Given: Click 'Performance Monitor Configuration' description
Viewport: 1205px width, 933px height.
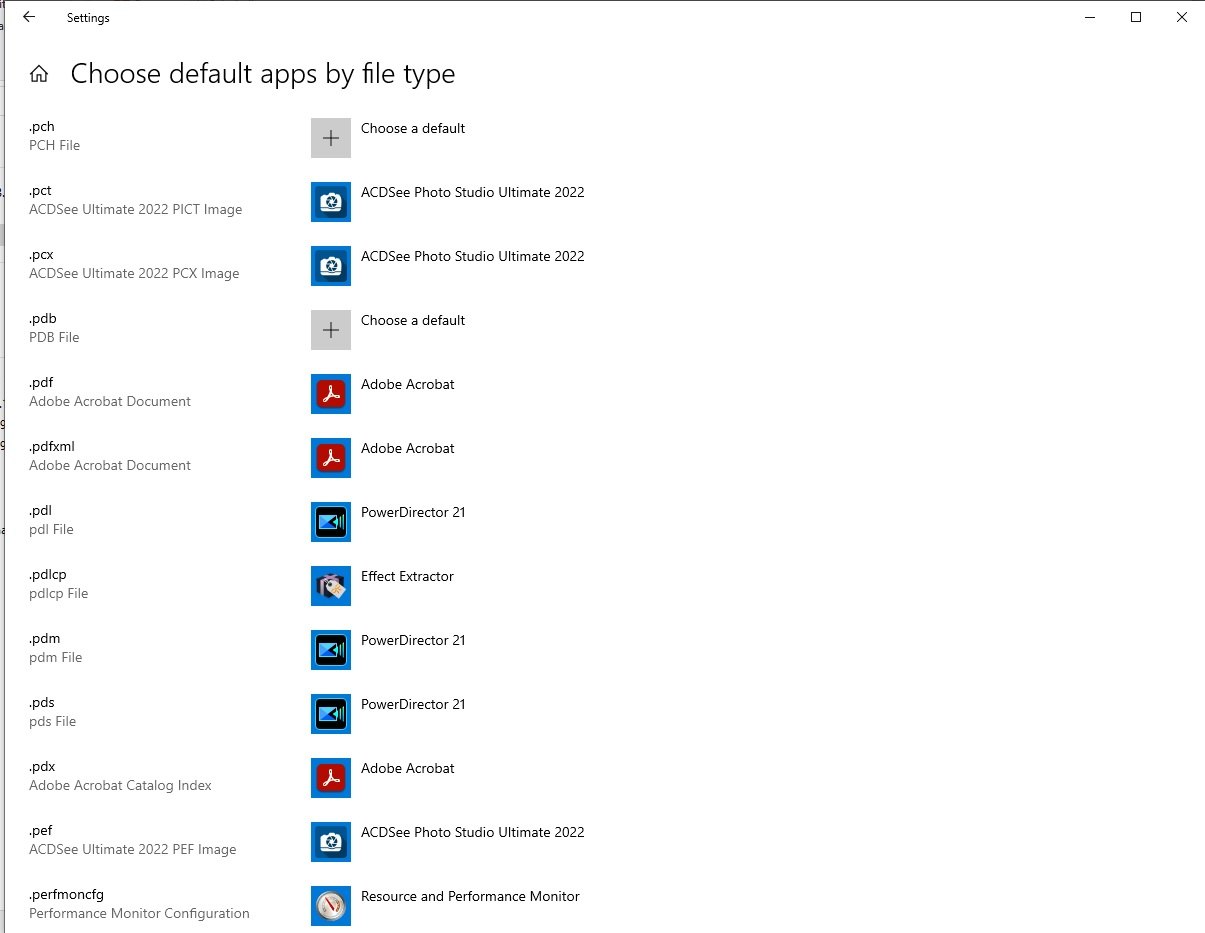Looking at the screenshot, I should (139, 913).
